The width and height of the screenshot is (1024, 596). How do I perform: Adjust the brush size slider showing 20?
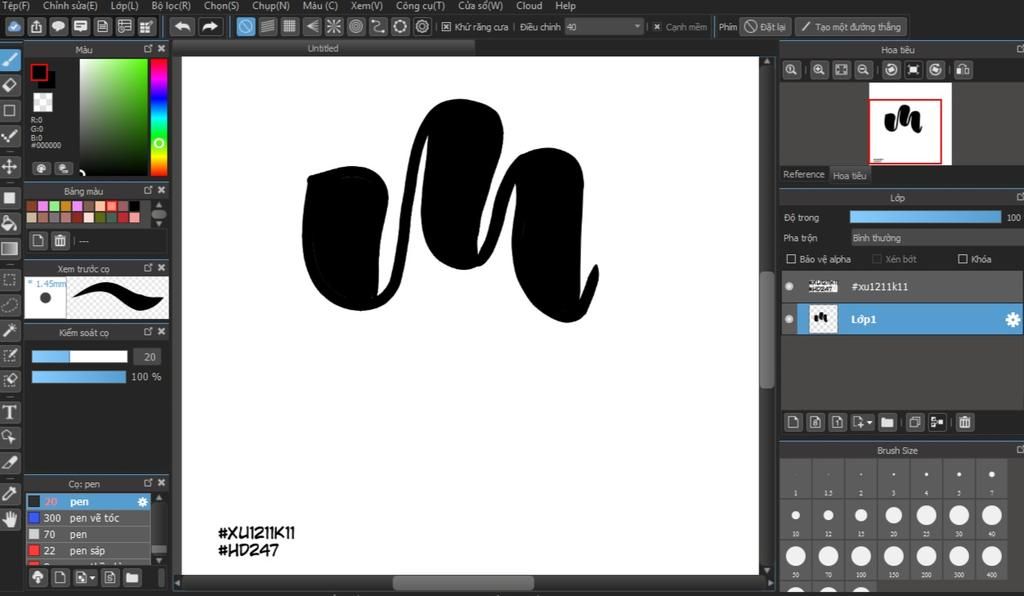(x=80, y=356)
